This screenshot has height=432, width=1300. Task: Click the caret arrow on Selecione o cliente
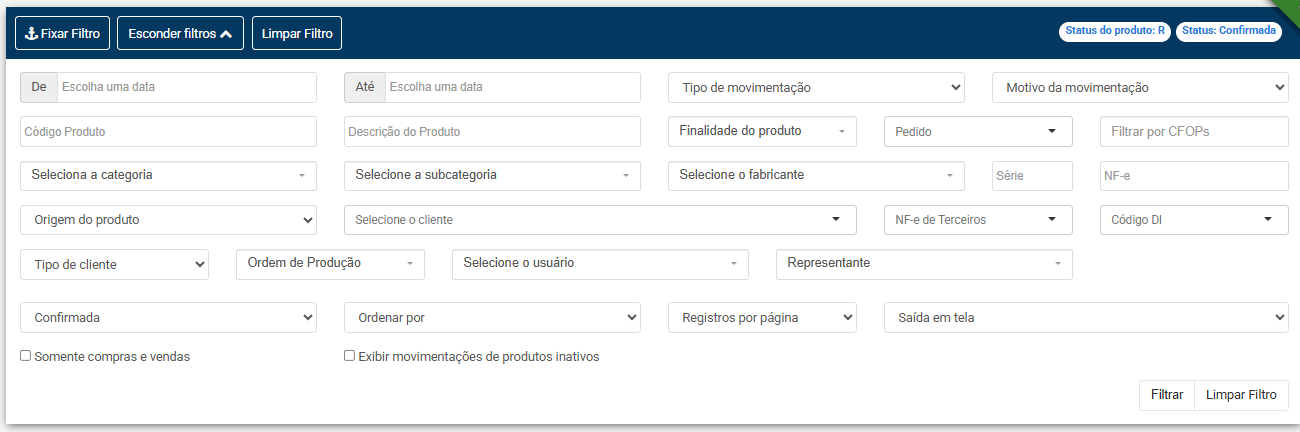(836, 219)
